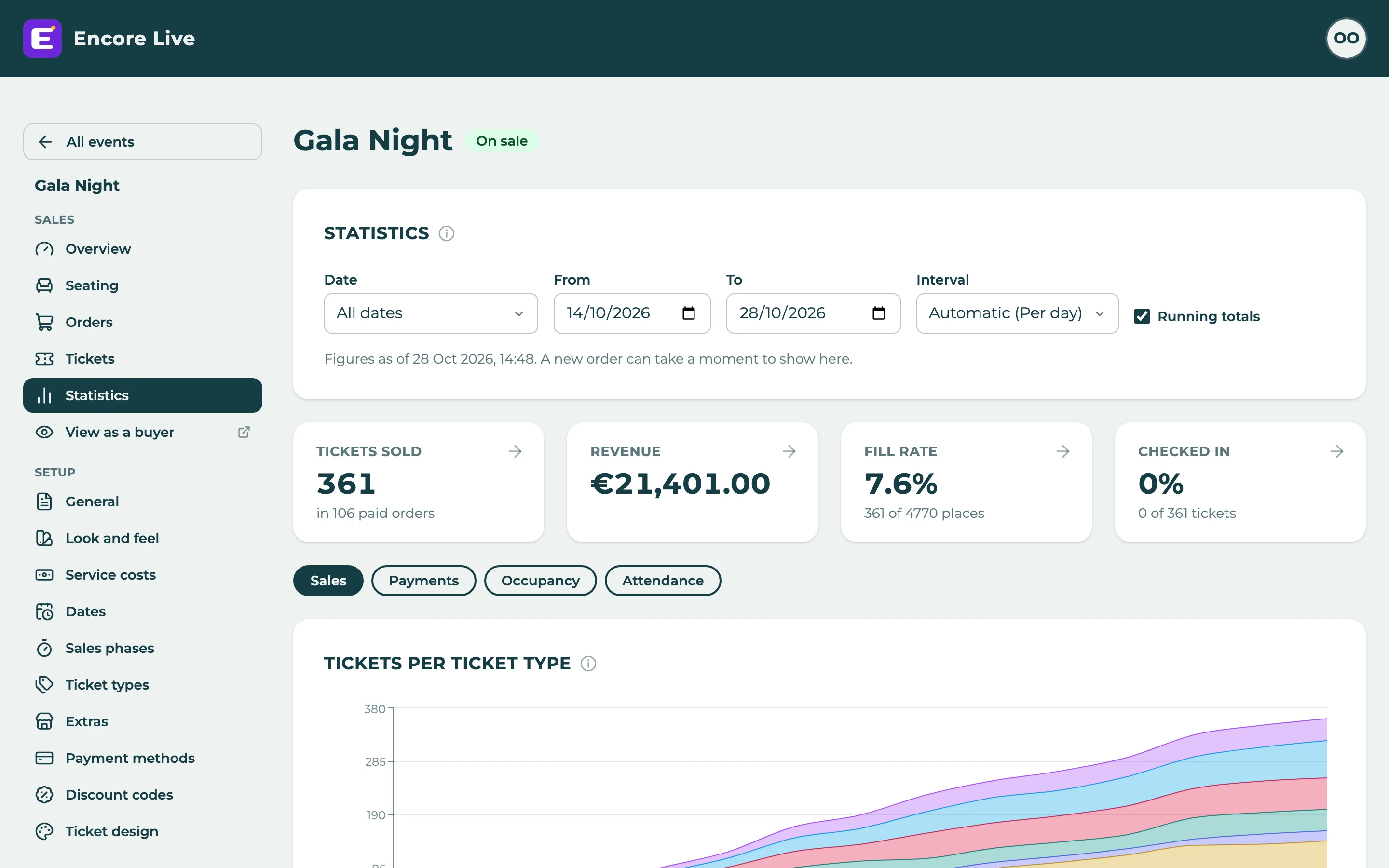This screenshot has height=868, width=1389.
Task: Click the Encore Live logo icon
Action: click(42, 39)
